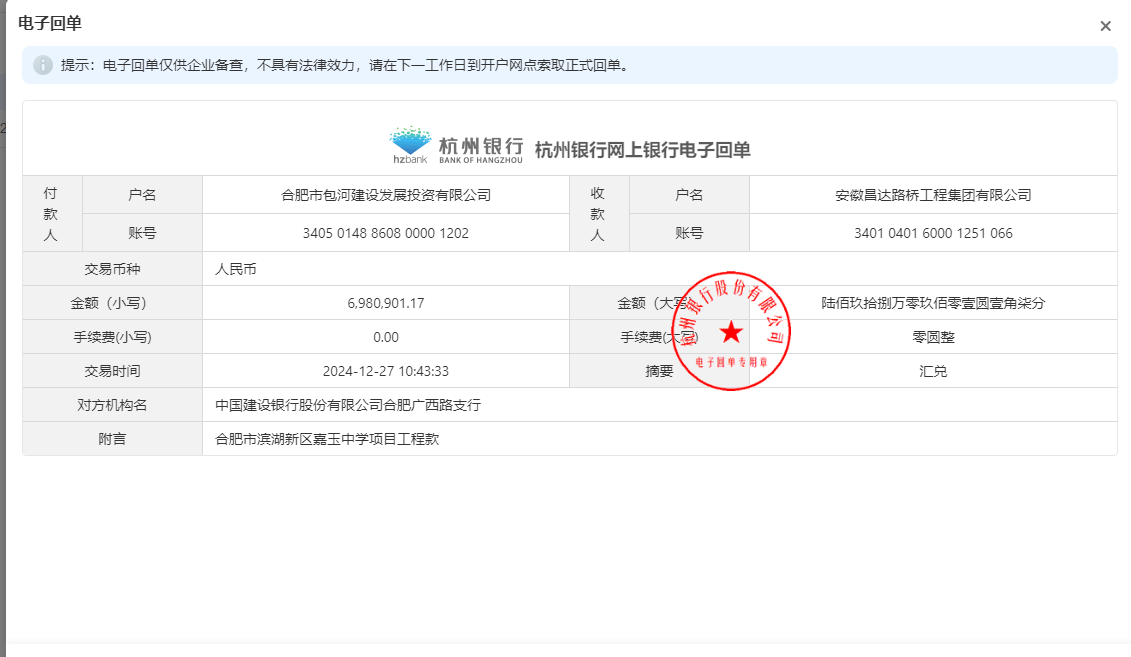
Task: Click the 电子回单 dialog title
Action: point(50,24)
